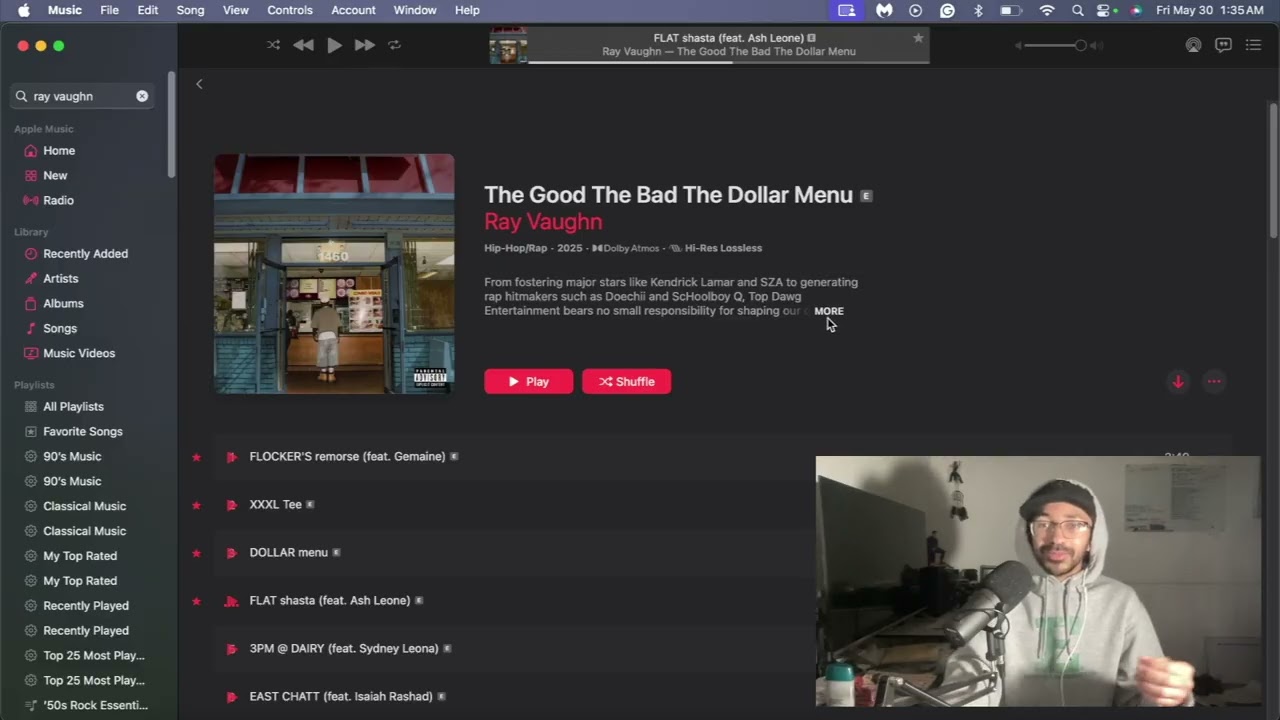Open the File menu
Image resolution: width=1280 pixels, height=720 pixels.
tap(110, 10)
